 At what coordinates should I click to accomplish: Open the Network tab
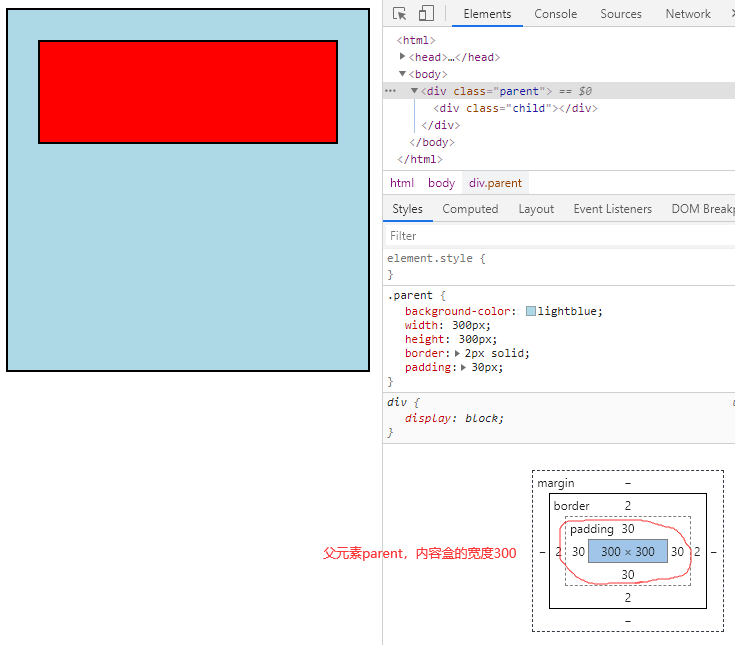click(x=688, y=14)
